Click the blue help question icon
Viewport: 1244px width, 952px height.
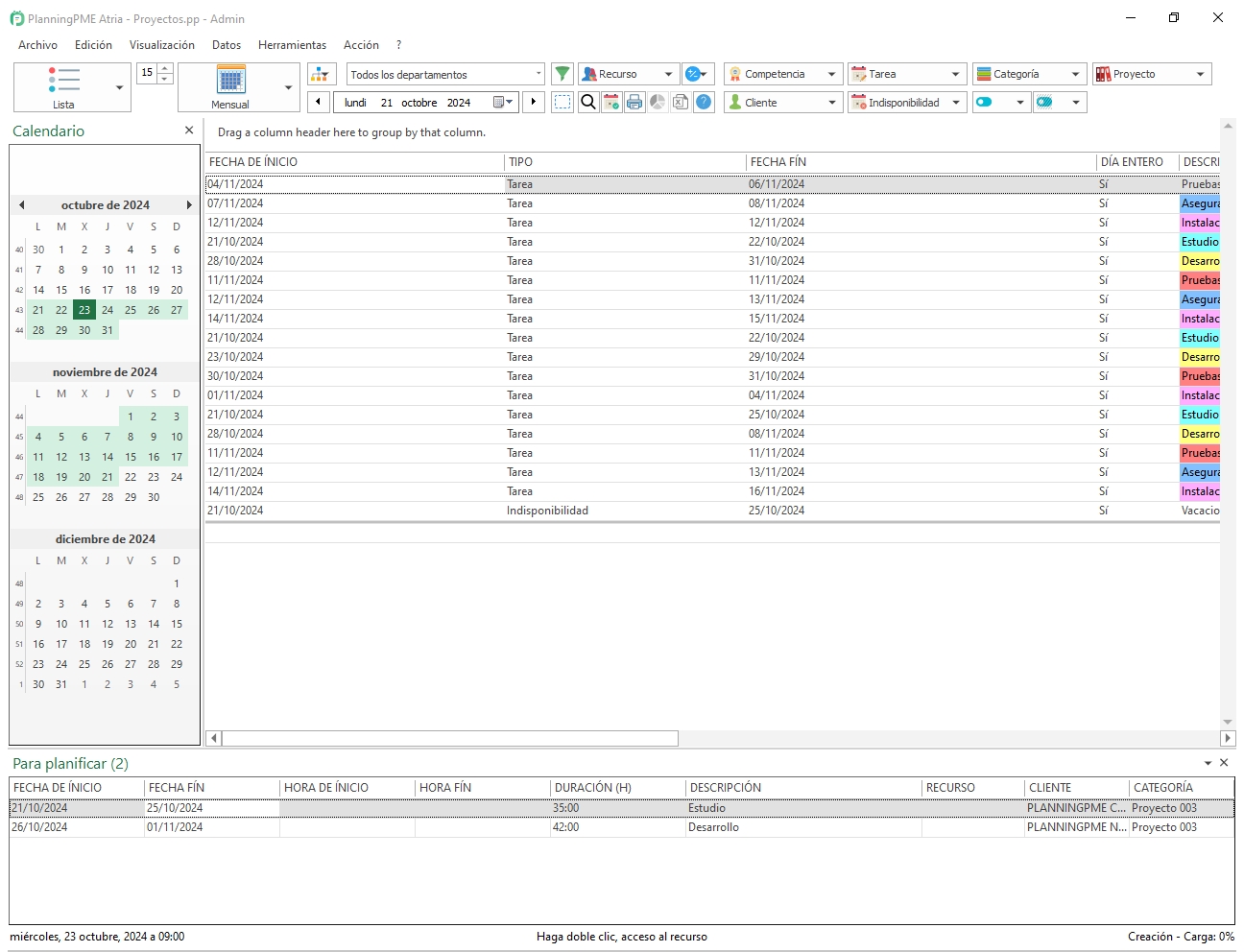click(704, 102)
